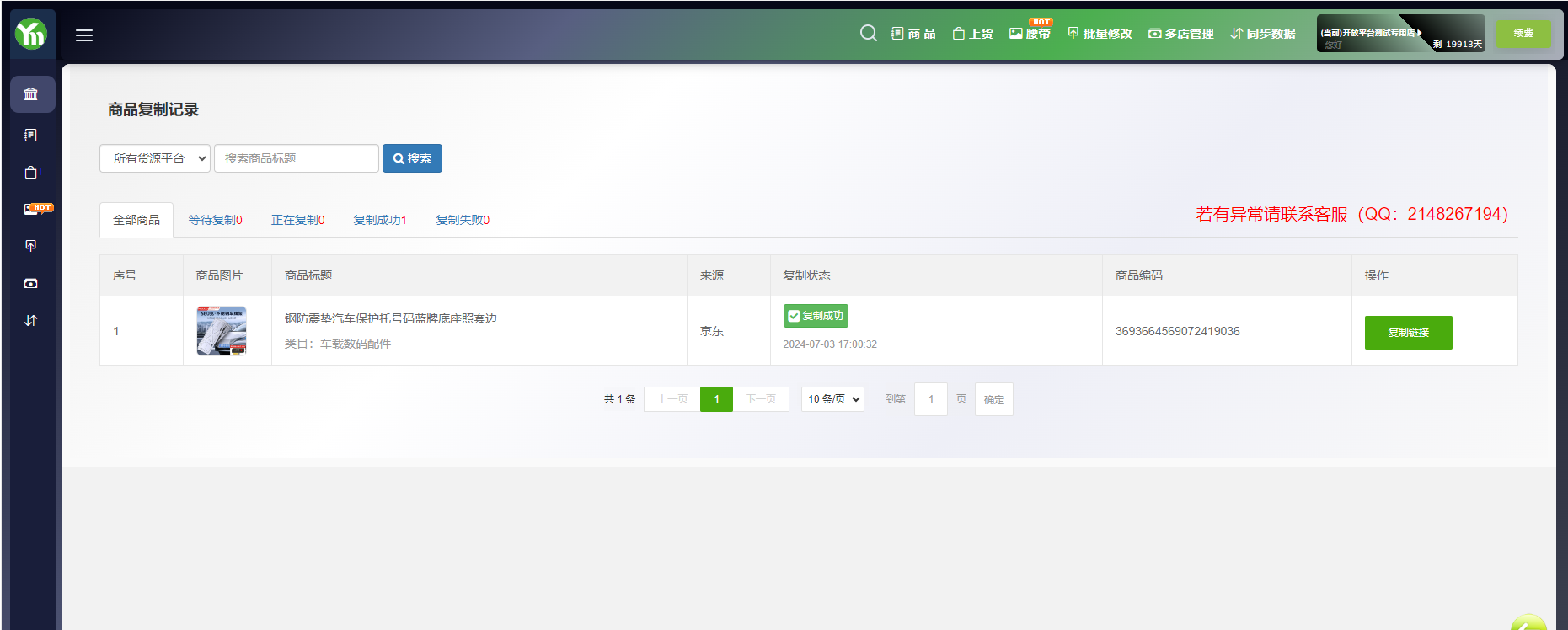Click the multi-store sidebar icon
This screenshot has height=630, width=1568.
31,283
